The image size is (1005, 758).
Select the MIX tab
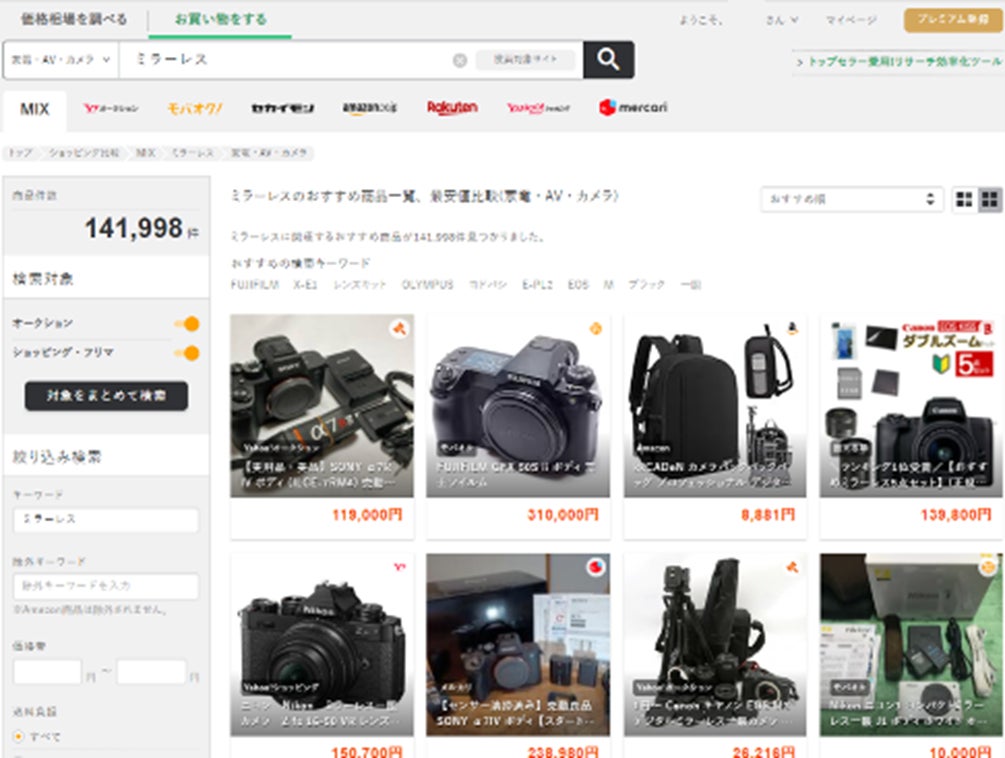(35, 110)
